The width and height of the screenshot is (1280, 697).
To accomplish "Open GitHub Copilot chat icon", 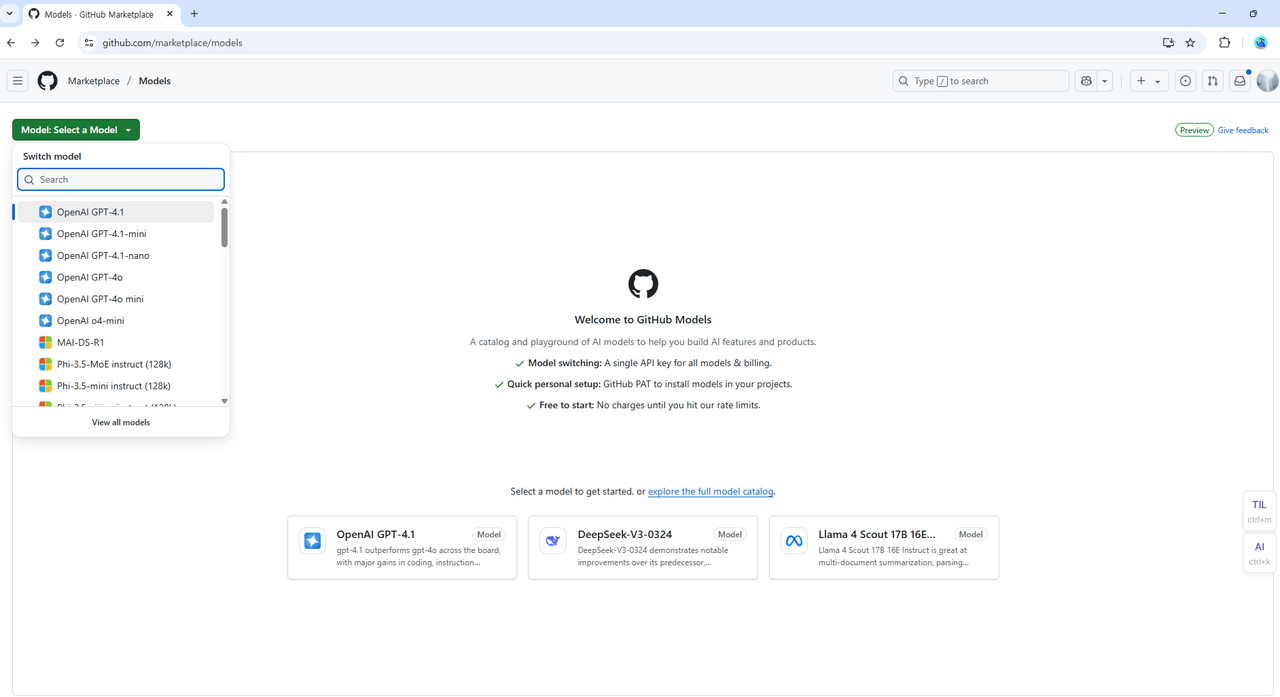I will [x=1085, y=80].
